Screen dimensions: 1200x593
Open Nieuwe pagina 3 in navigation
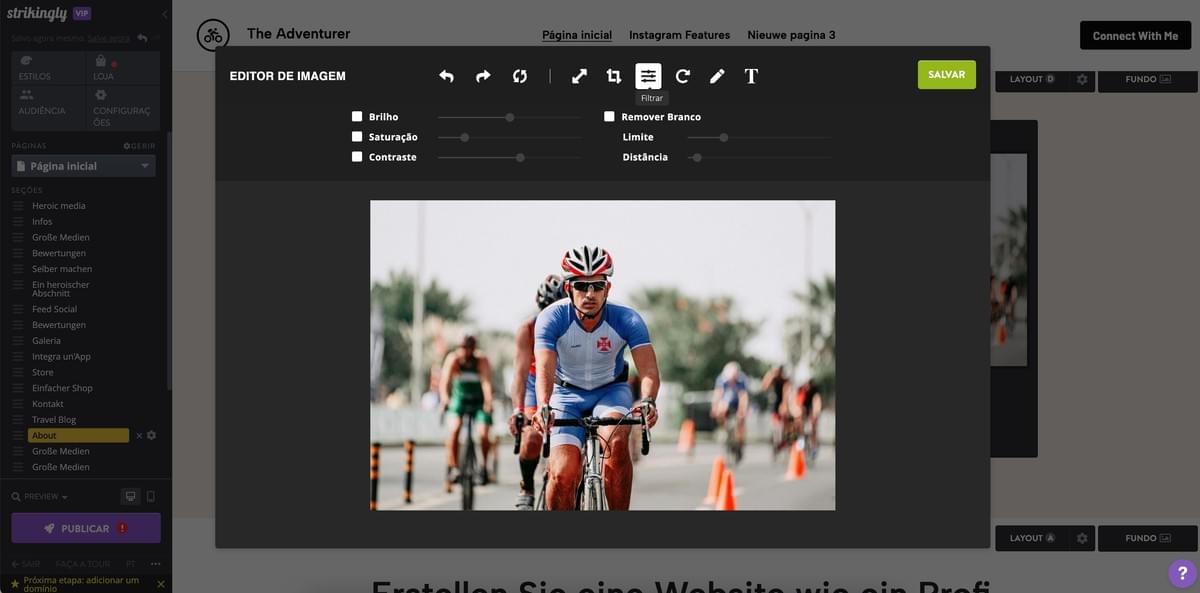(791, 35)
